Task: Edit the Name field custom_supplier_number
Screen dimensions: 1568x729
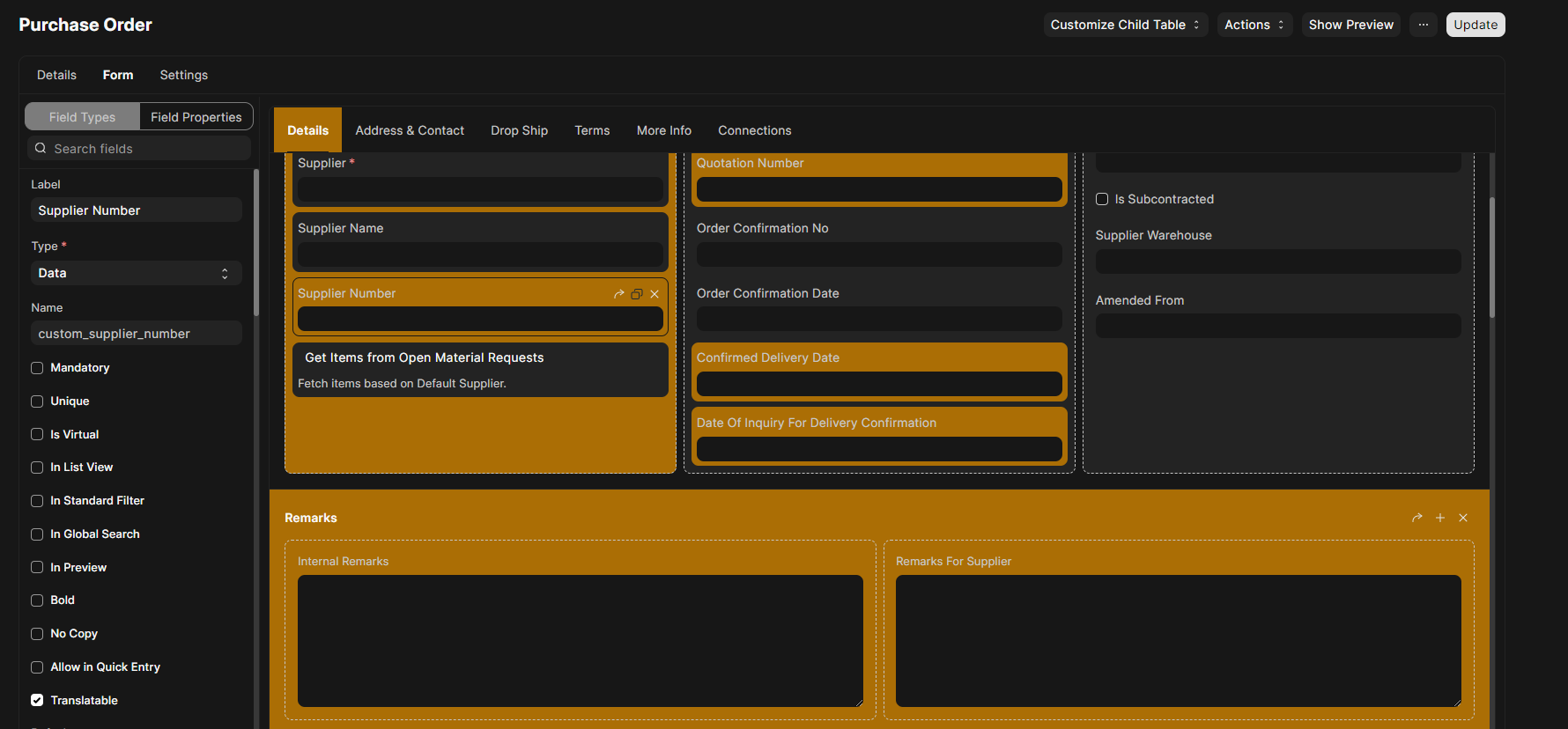Action: [137, 334]
